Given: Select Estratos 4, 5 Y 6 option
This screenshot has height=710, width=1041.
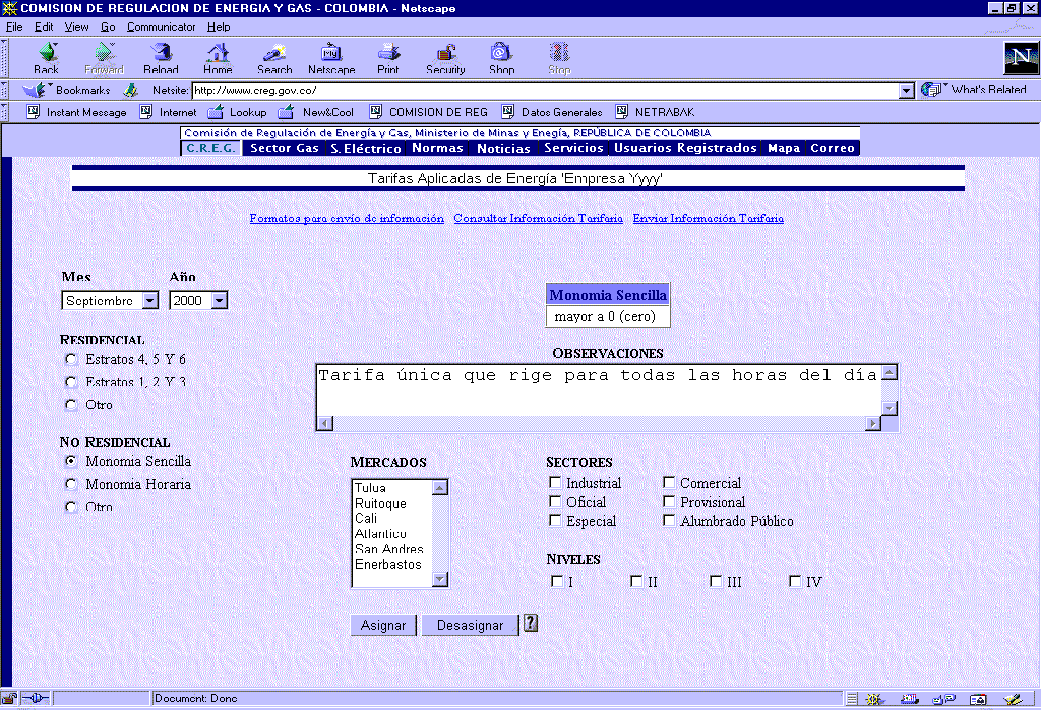Looking at the screenshot, I should coord(70,359).
